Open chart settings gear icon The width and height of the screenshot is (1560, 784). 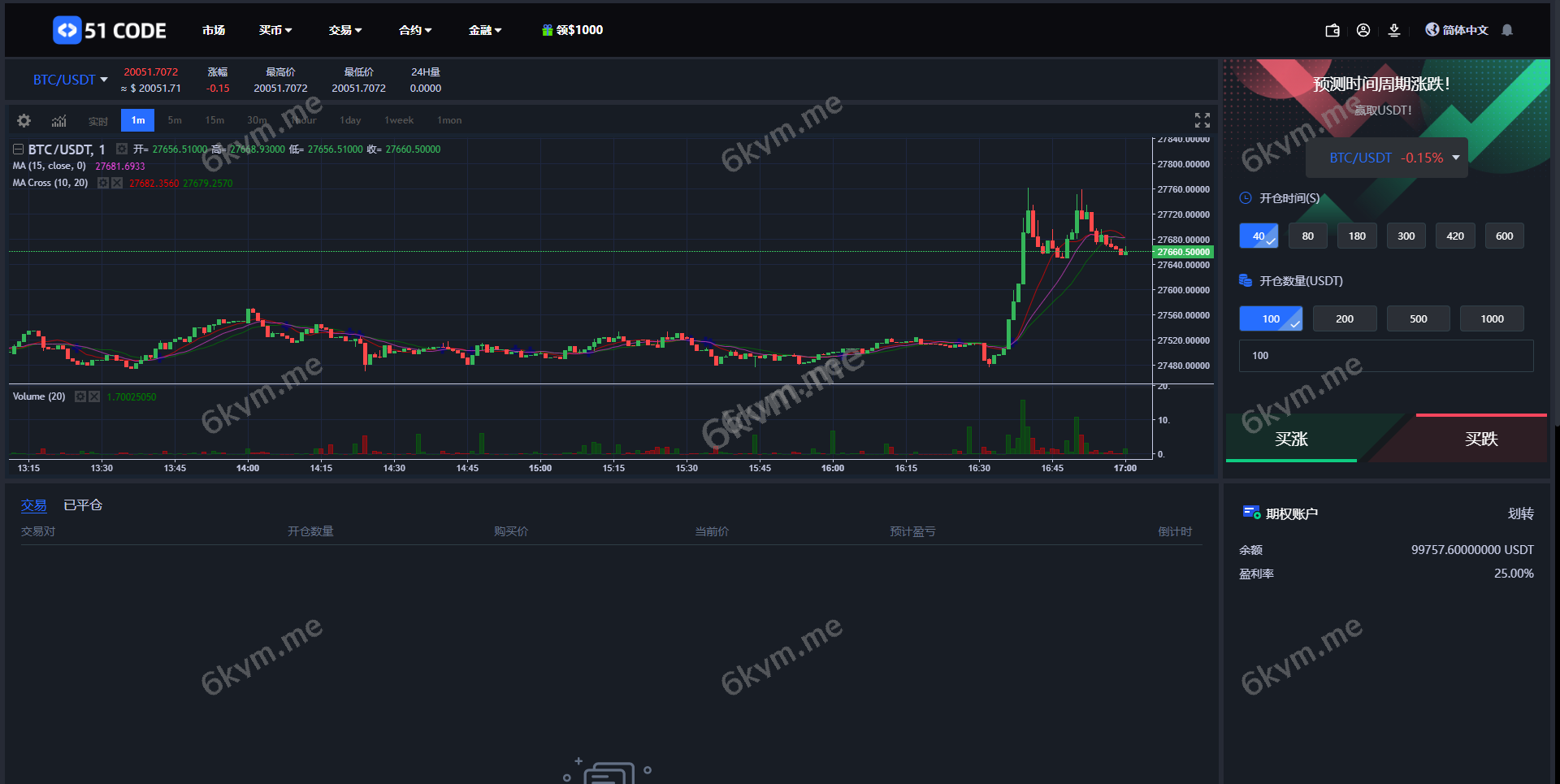click(x=24, y=120)
